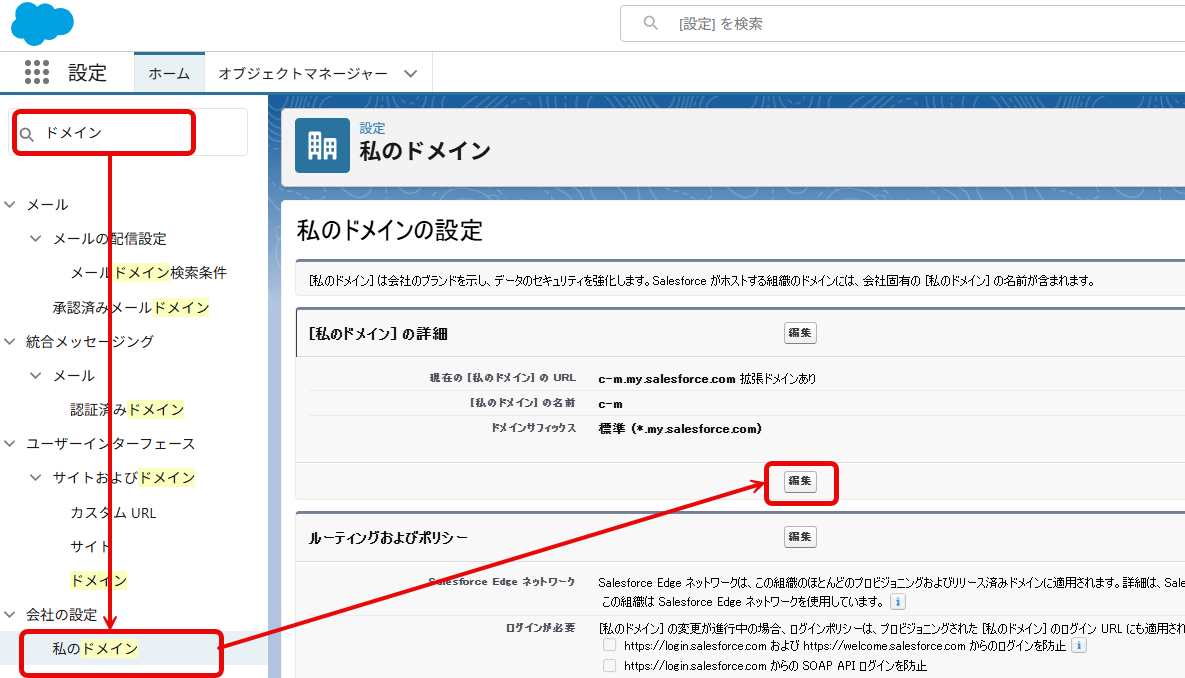This screenshot has height=678, width=1185.
Task: Collapse the メールの配信設定 subsection
Action: click(36, 238)
